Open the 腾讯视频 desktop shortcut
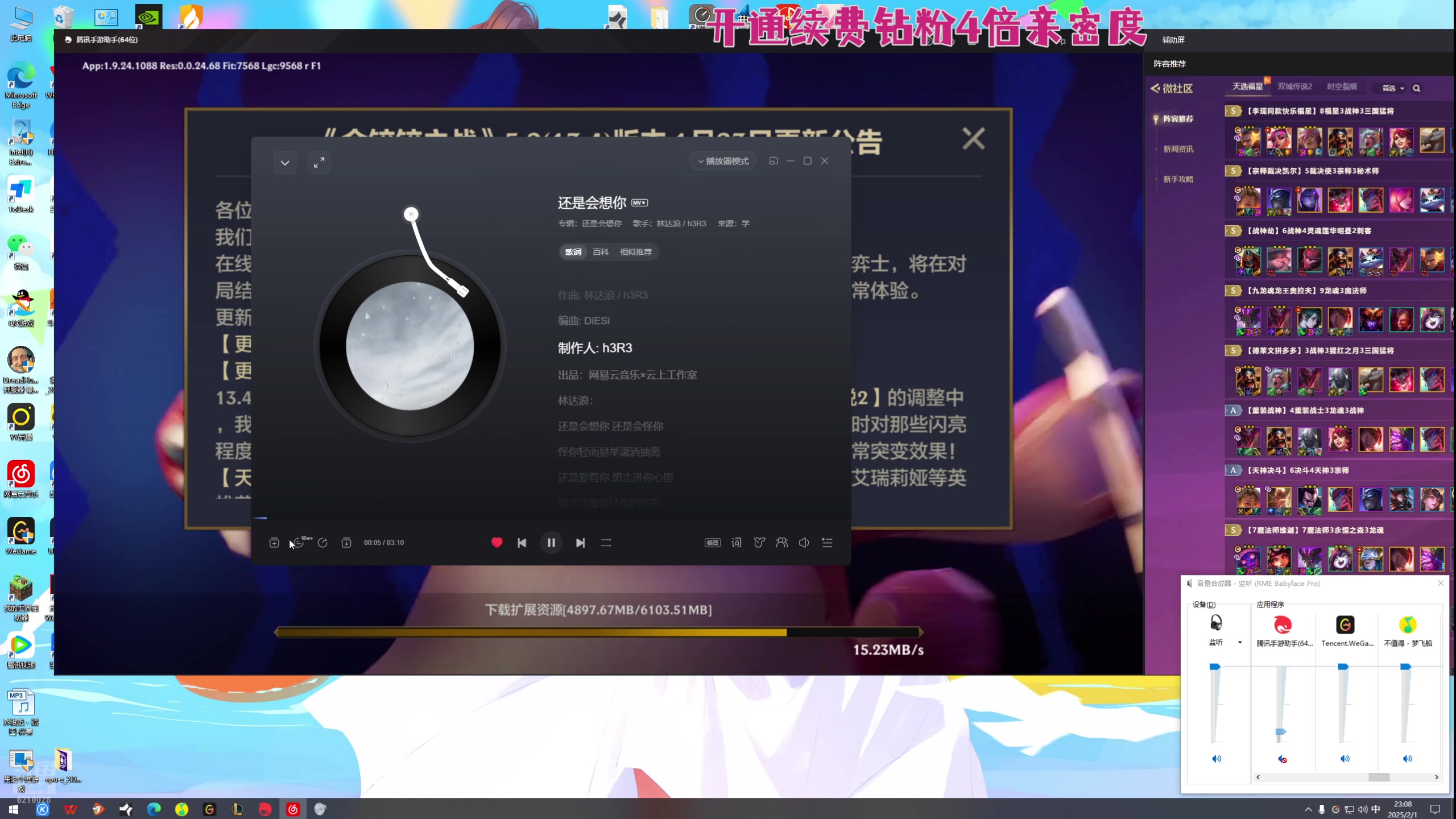1456x819 pixels. pyautogui.click(x=21, y=650)
